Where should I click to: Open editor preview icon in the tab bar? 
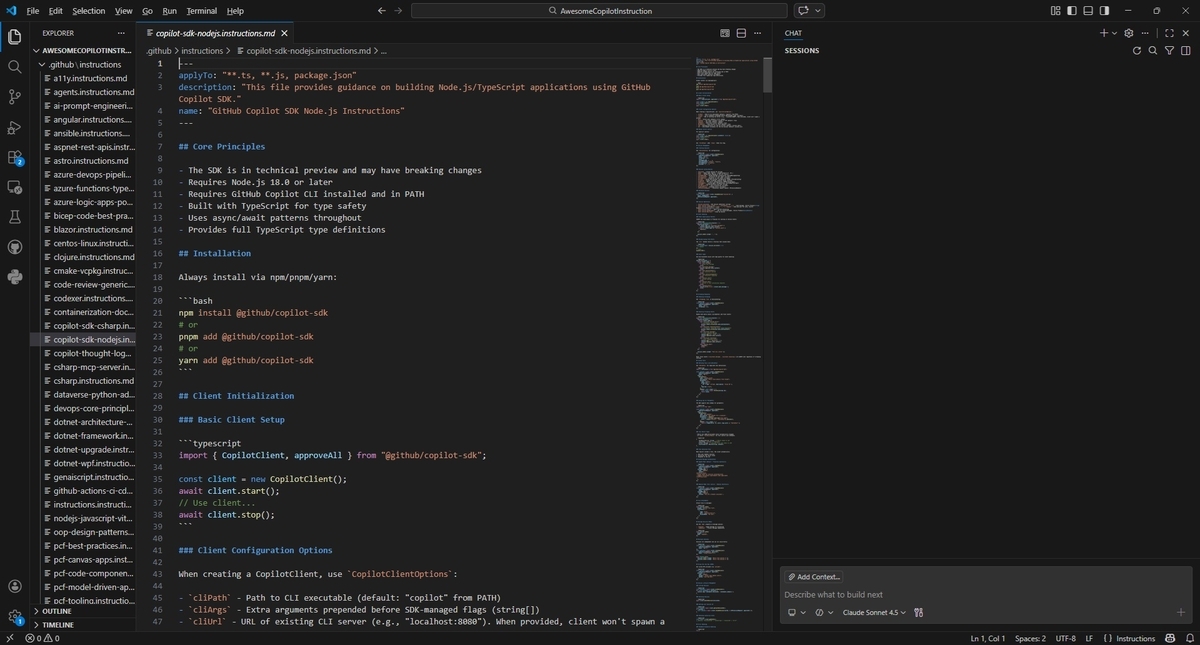coord(723,33)
